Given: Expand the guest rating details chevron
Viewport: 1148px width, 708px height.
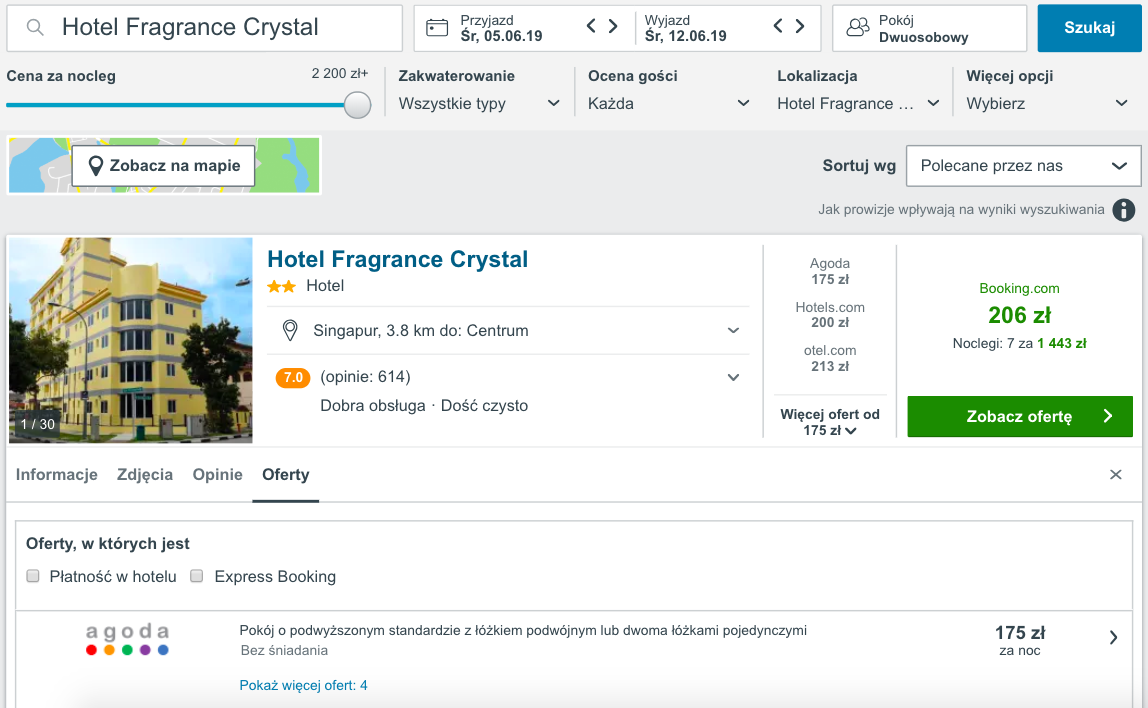Looking at the screenshot, I should click(733, 378).
